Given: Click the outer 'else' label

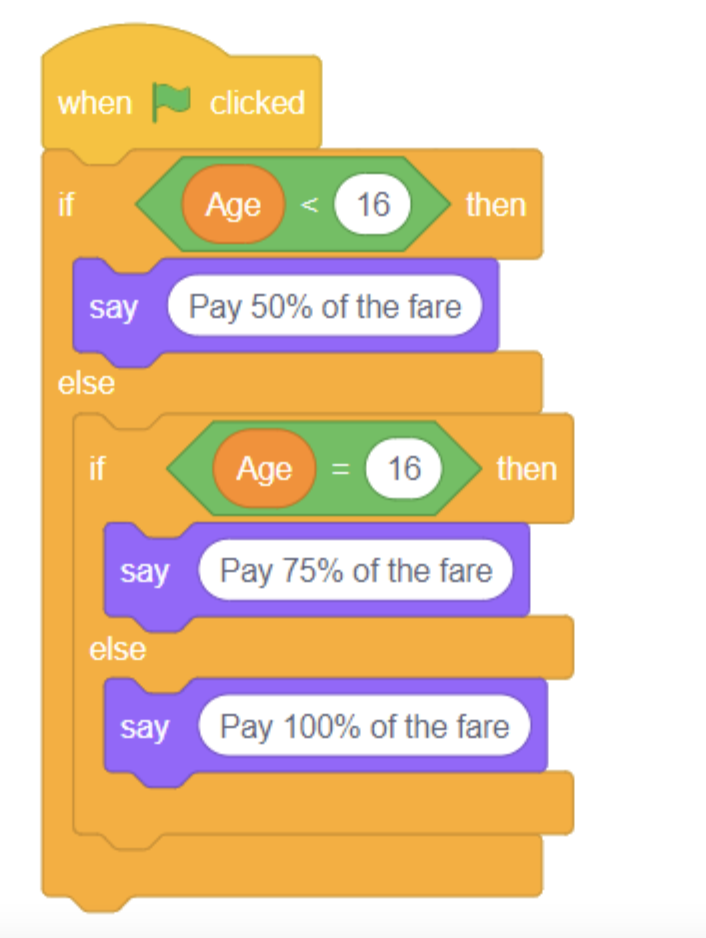Looking at the screenshot, I should (x=86, y=383).
